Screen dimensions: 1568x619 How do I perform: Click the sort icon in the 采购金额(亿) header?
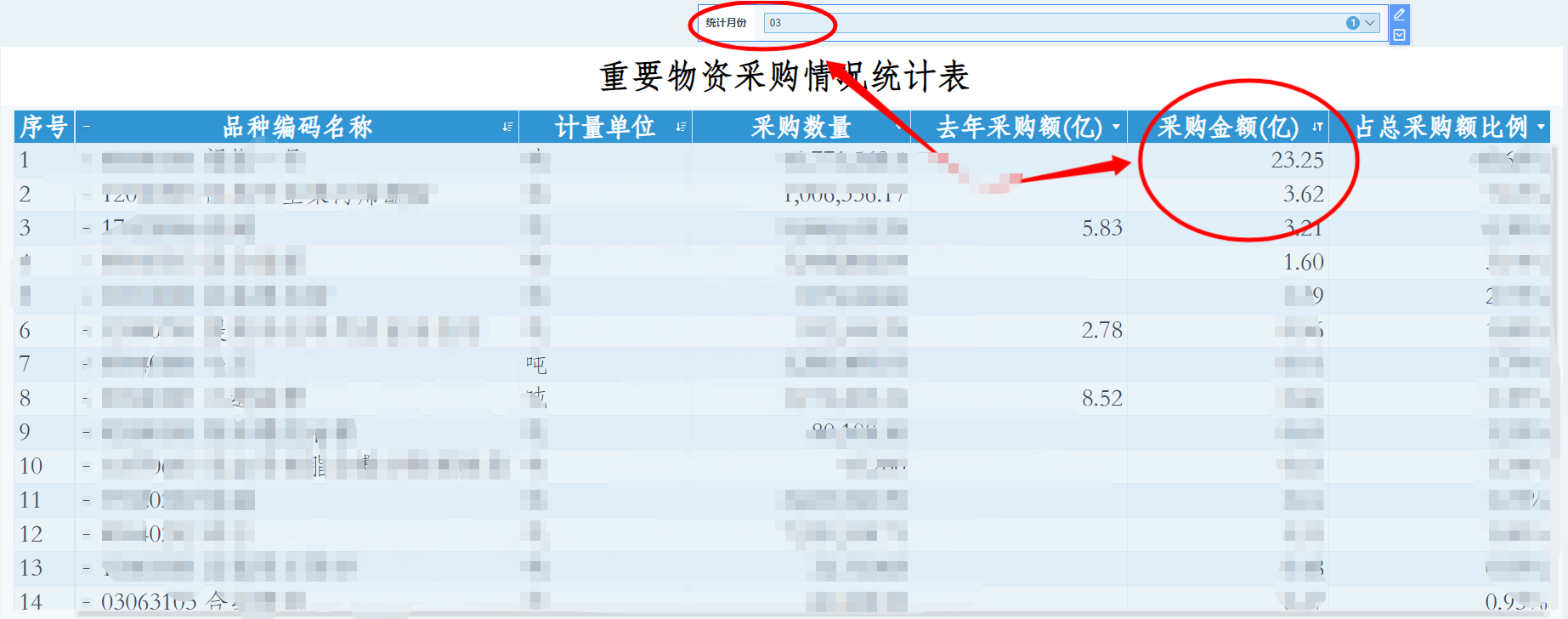pos(1317,127)
